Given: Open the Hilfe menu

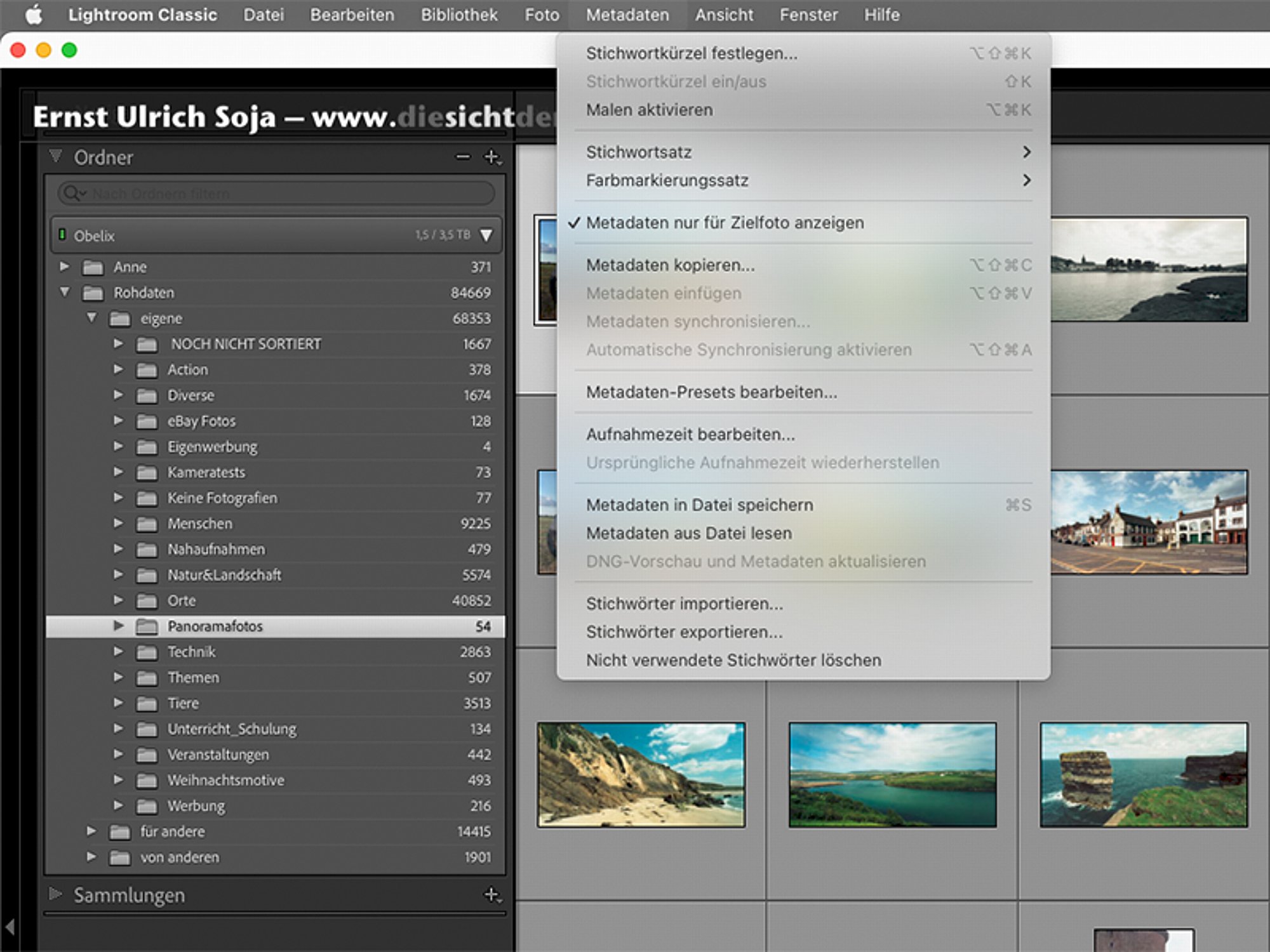Looking at the screenshot, I should [x=881, y=15].
